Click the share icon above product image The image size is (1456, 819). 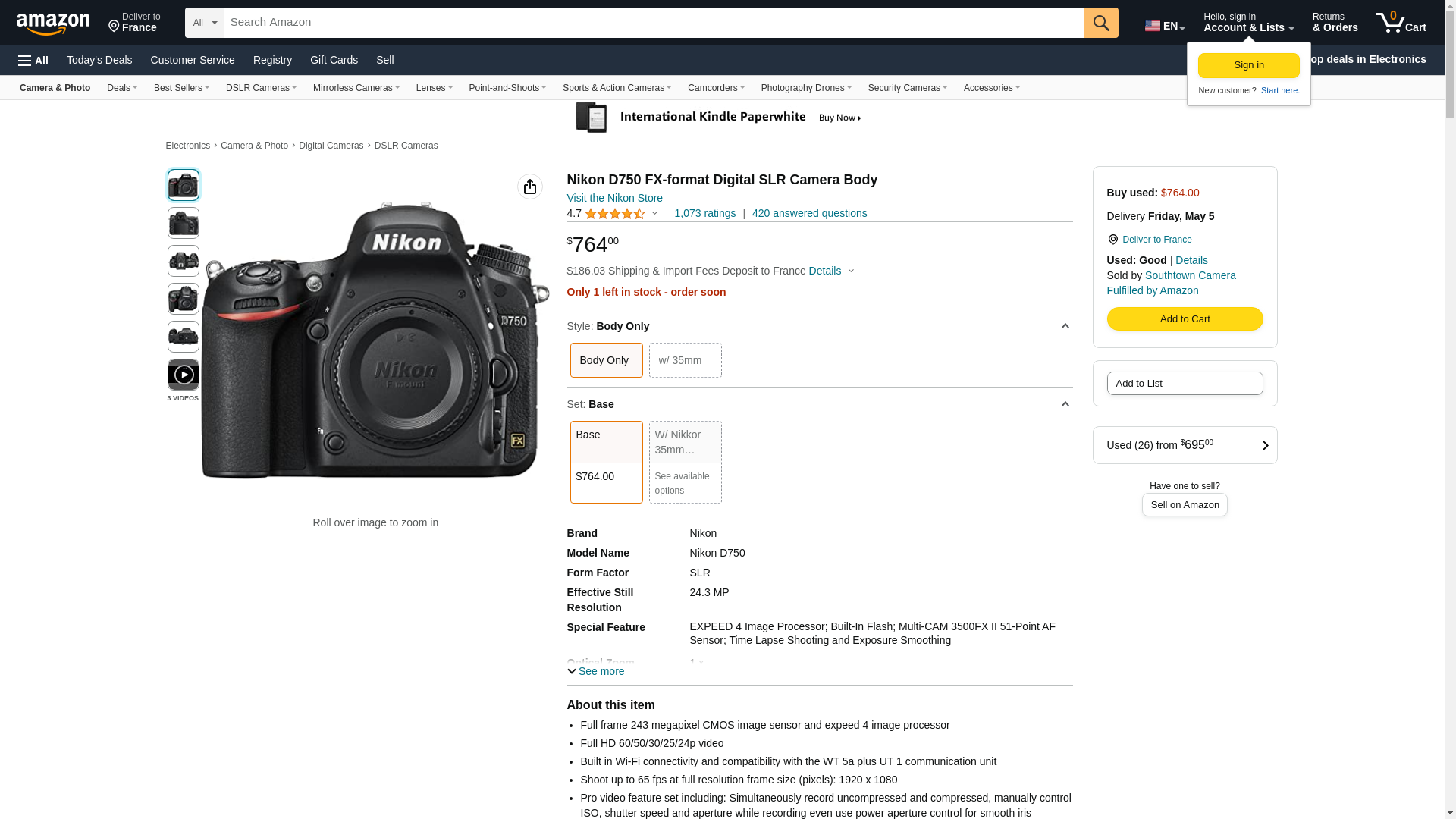(x=529, y=187)
